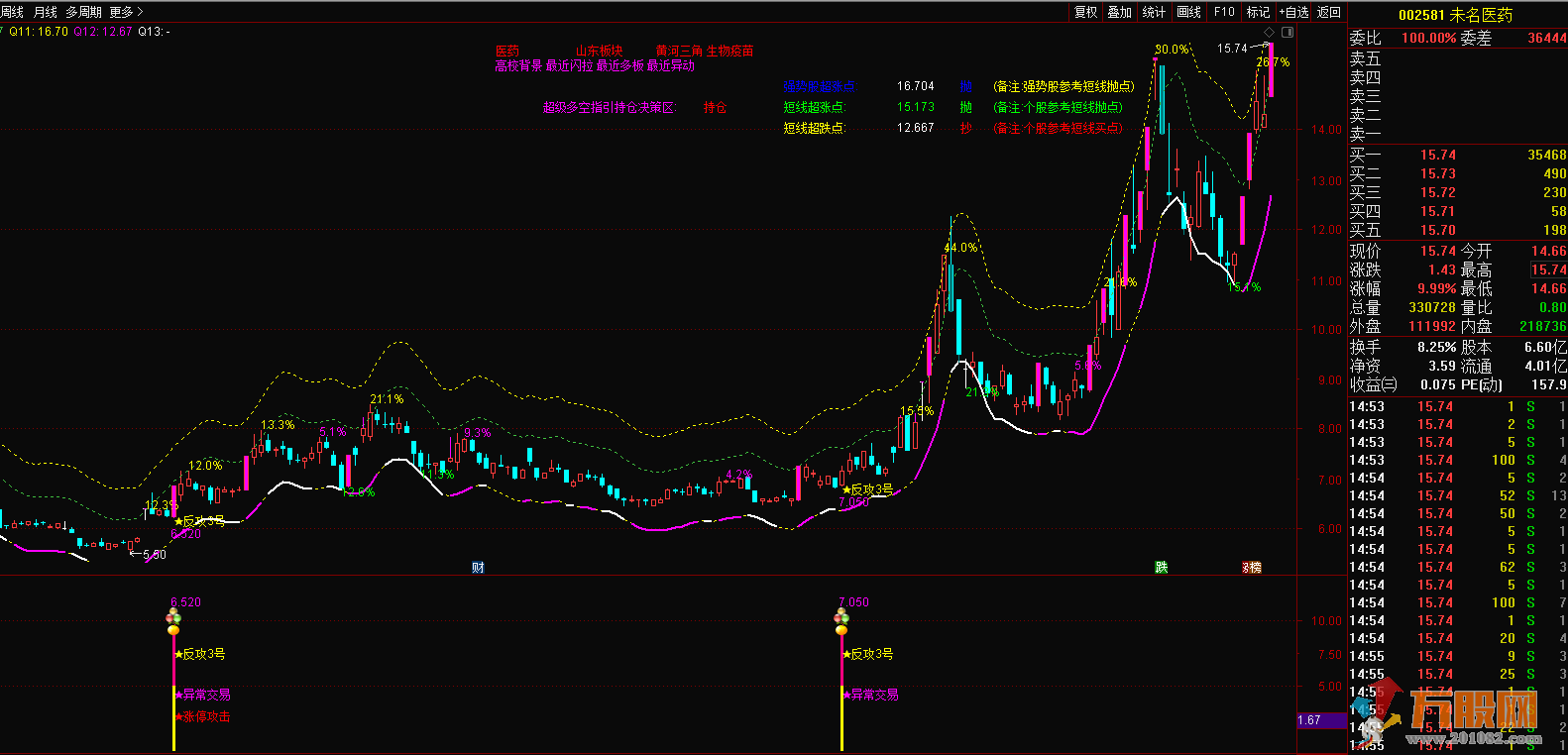
Task: Click 涨停攻击 signal in lower panel
Action: (203, 716)
